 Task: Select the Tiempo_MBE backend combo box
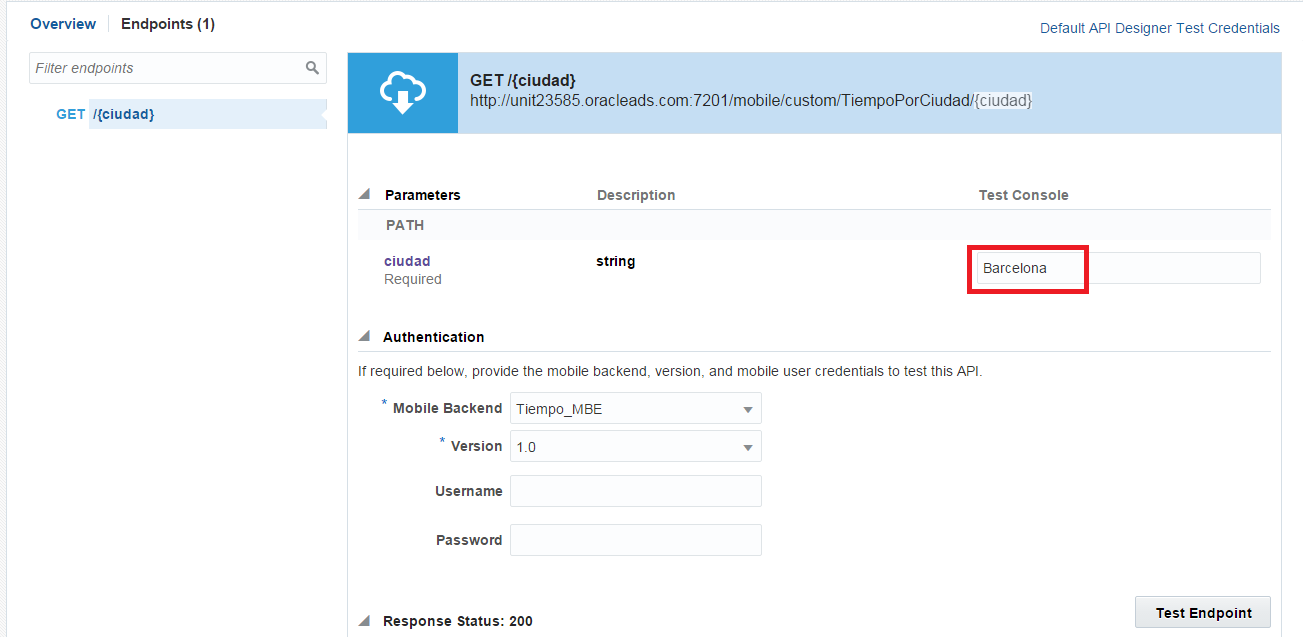click(636, 408)
